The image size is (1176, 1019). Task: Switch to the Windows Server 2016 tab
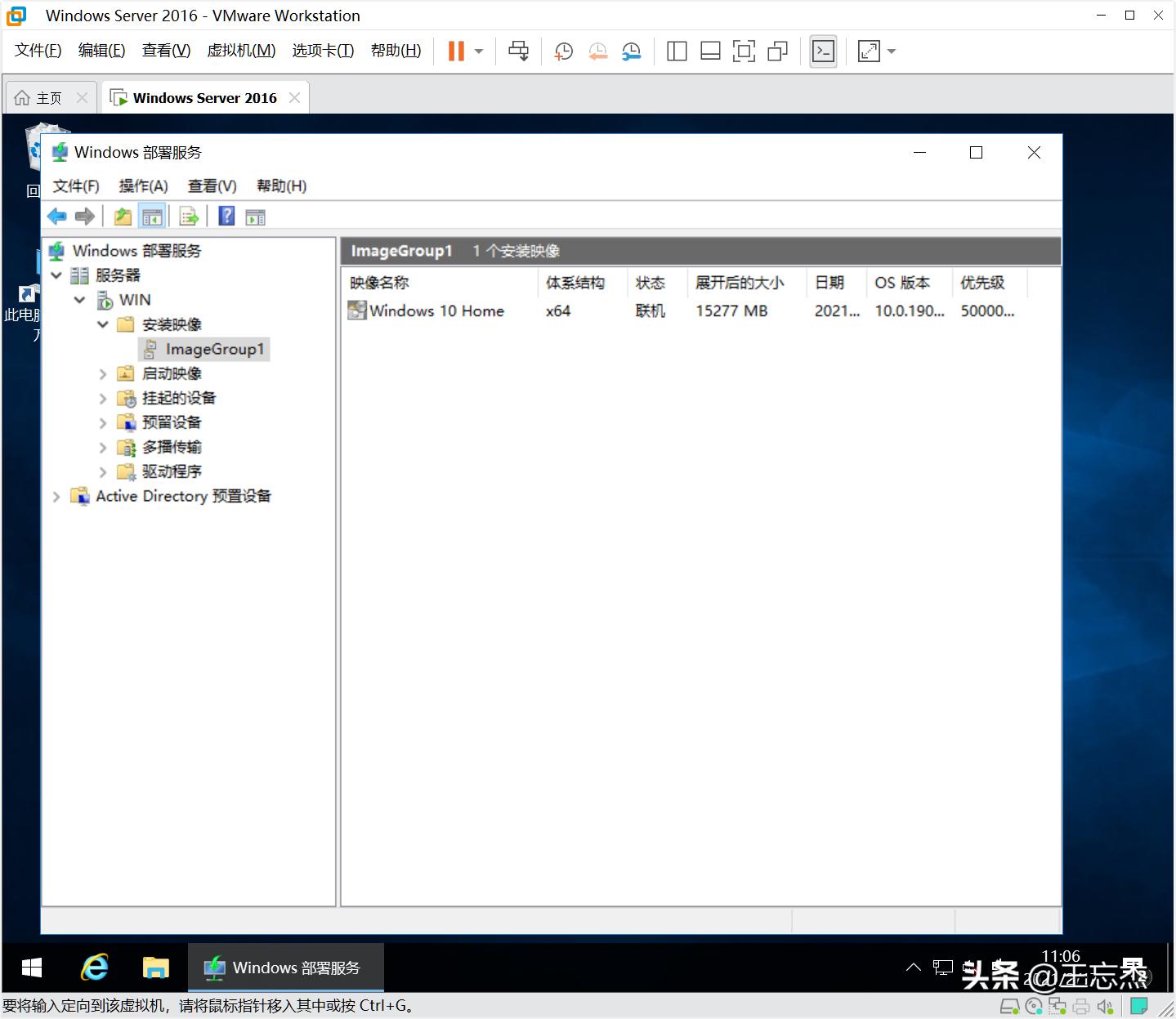pyautogui.click(x=203, y=97)
